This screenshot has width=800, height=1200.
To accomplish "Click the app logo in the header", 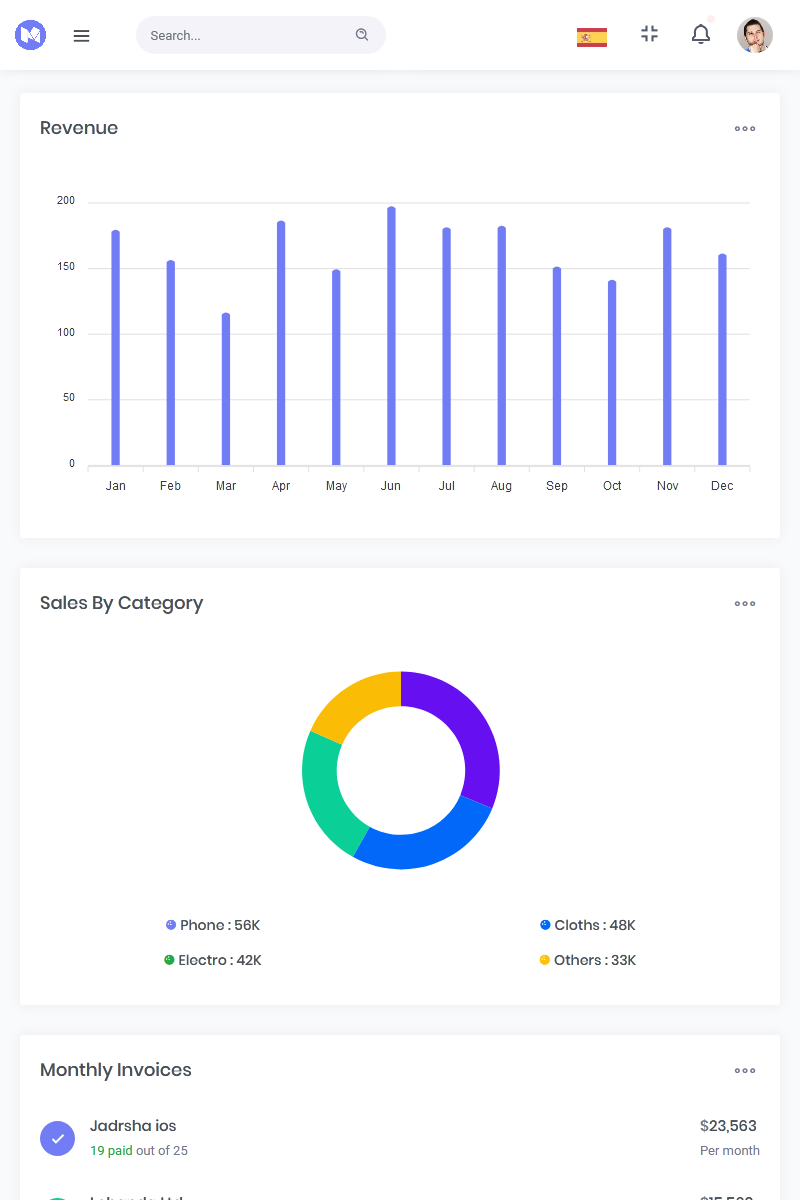I will point(31,35).
